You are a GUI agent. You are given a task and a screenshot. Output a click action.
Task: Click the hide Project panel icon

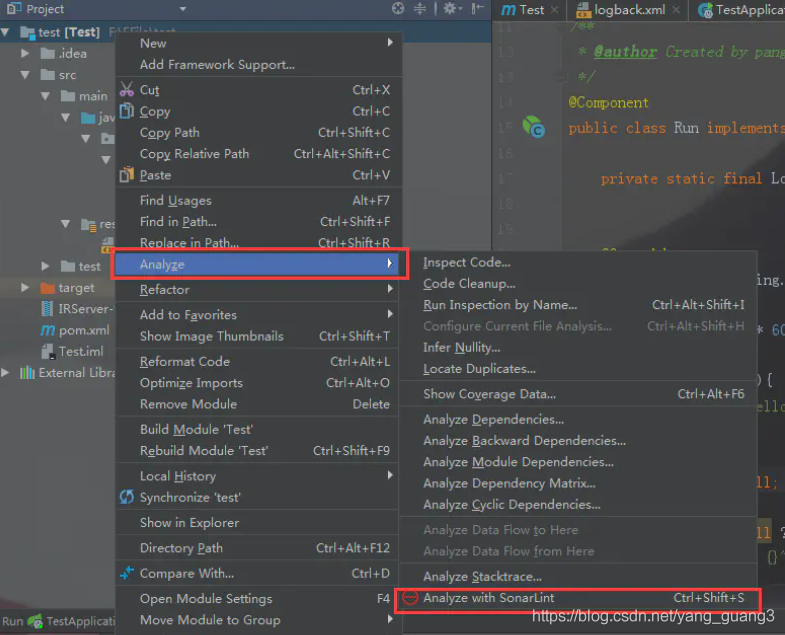(478, 8)
